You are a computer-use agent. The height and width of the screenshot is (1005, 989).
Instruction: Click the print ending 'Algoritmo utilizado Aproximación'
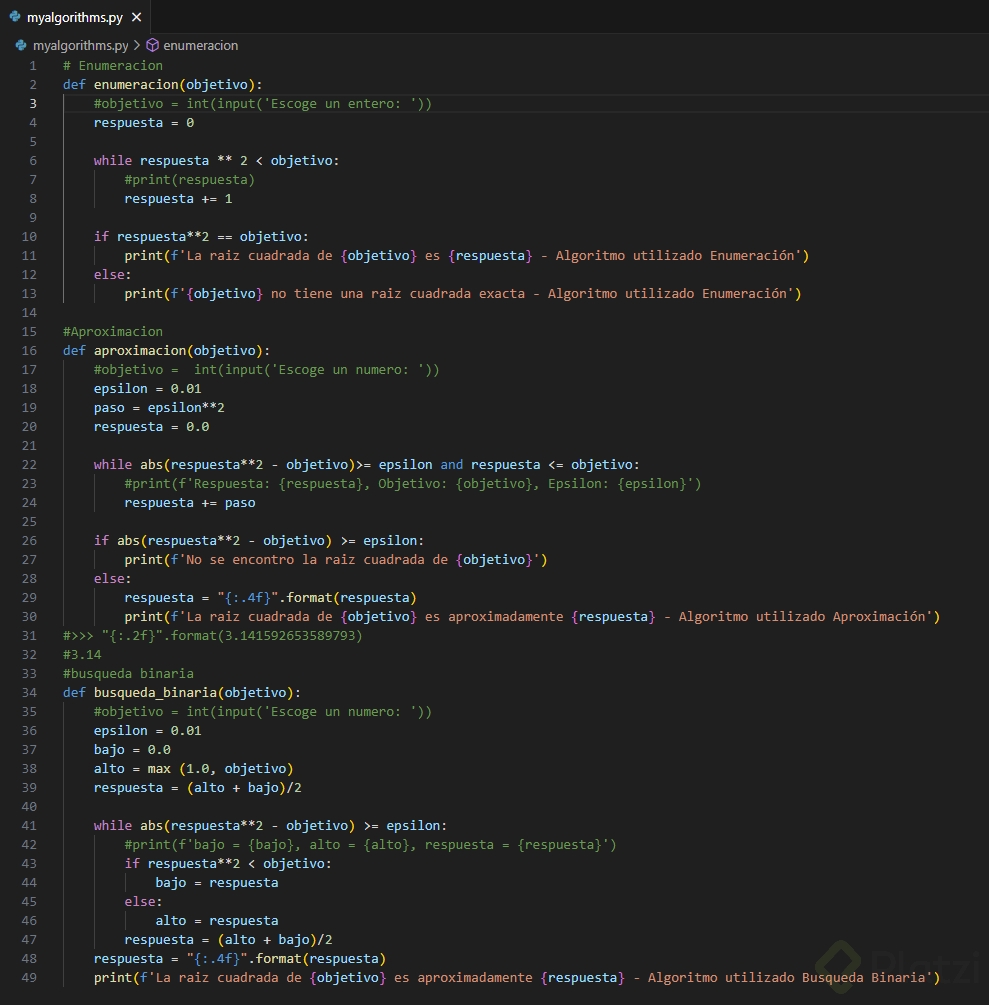pos(532,617)
